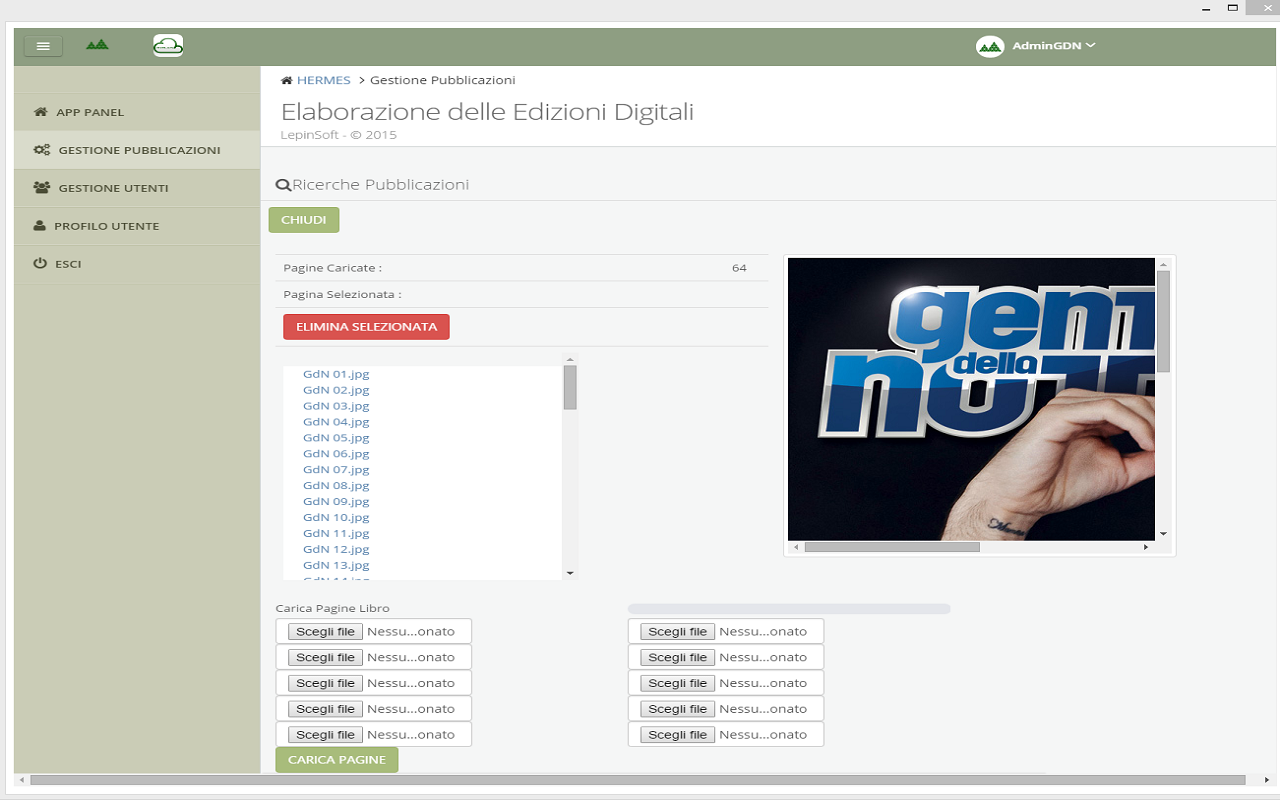Open GESTIONE UTENTI section
This screenshot has width=1280, height=800.
click(x=137, y=188)
